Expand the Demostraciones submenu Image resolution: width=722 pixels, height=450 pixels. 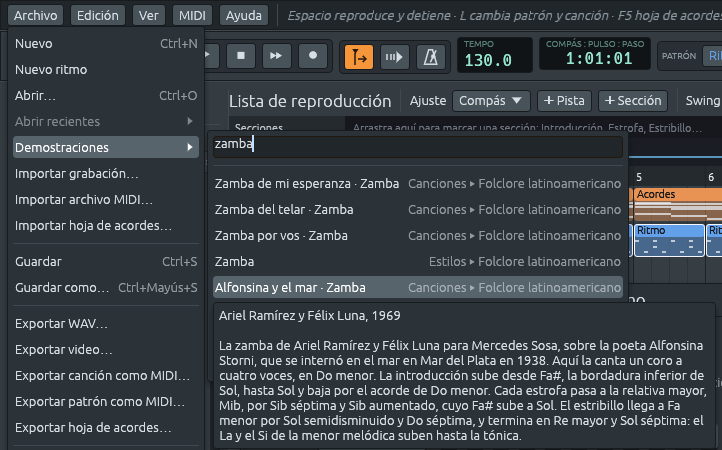coord(106,147)
